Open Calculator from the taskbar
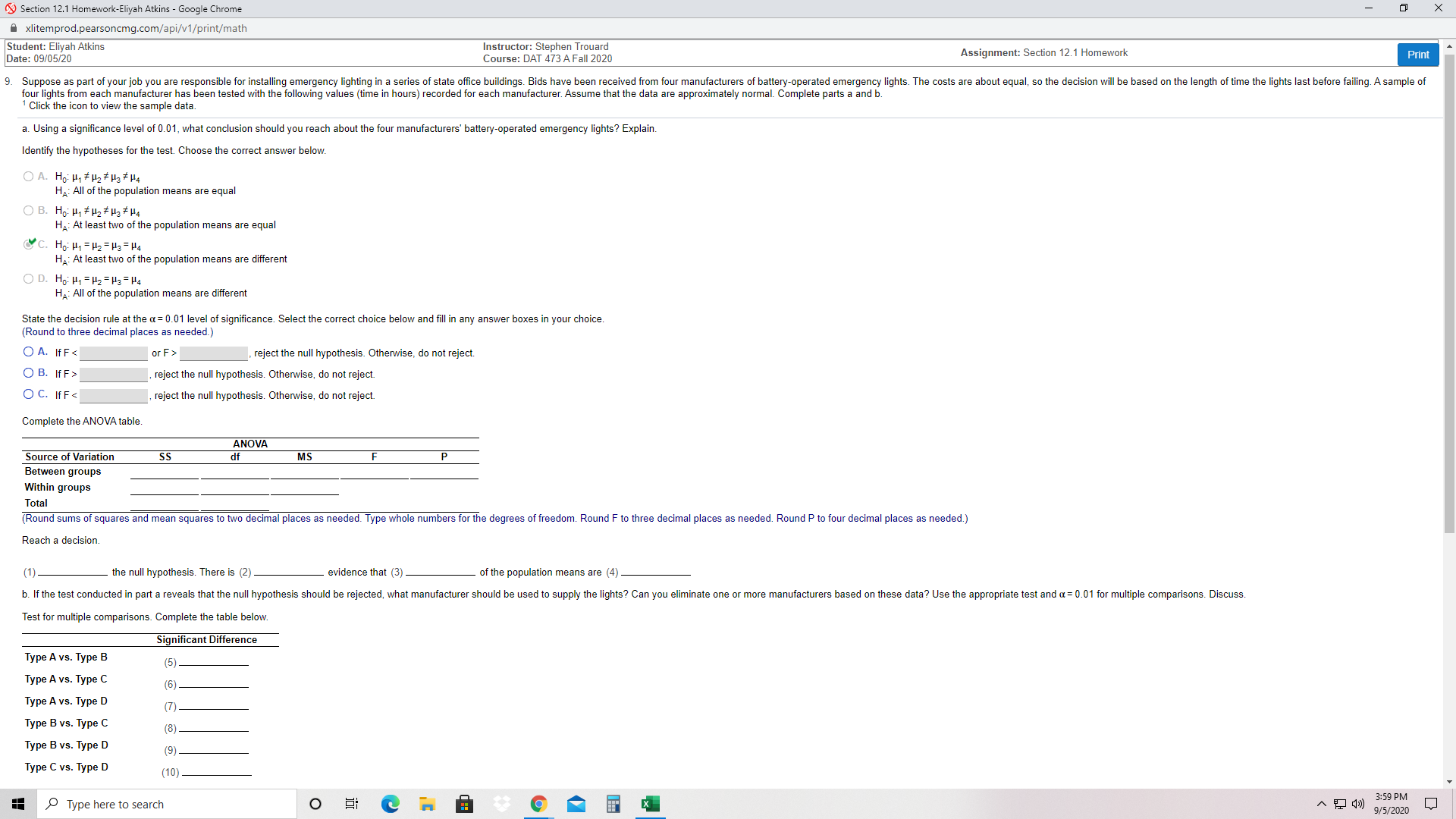Image resolution: width=1456 pixels, height=819 pixels. [613, 804]
